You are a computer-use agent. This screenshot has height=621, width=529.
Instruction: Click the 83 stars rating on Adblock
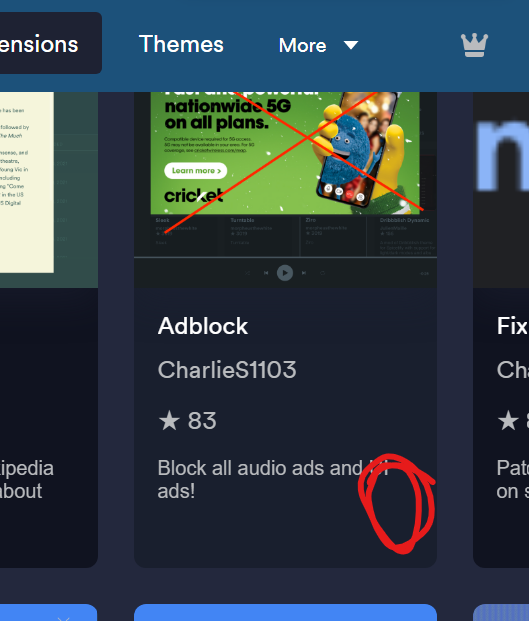coord(187,420)
